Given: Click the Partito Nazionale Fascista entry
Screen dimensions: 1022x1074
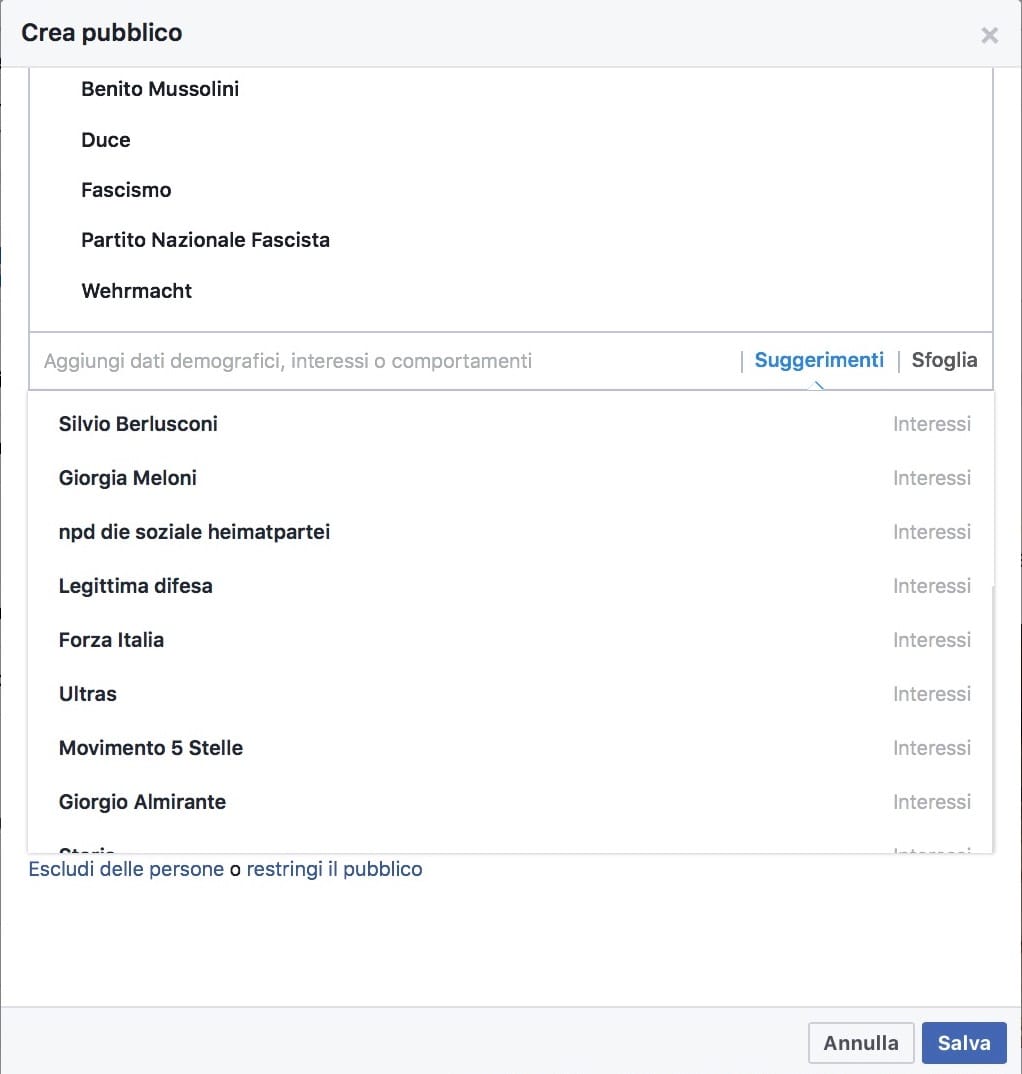Looking at the screenshot, I should 205,240.
